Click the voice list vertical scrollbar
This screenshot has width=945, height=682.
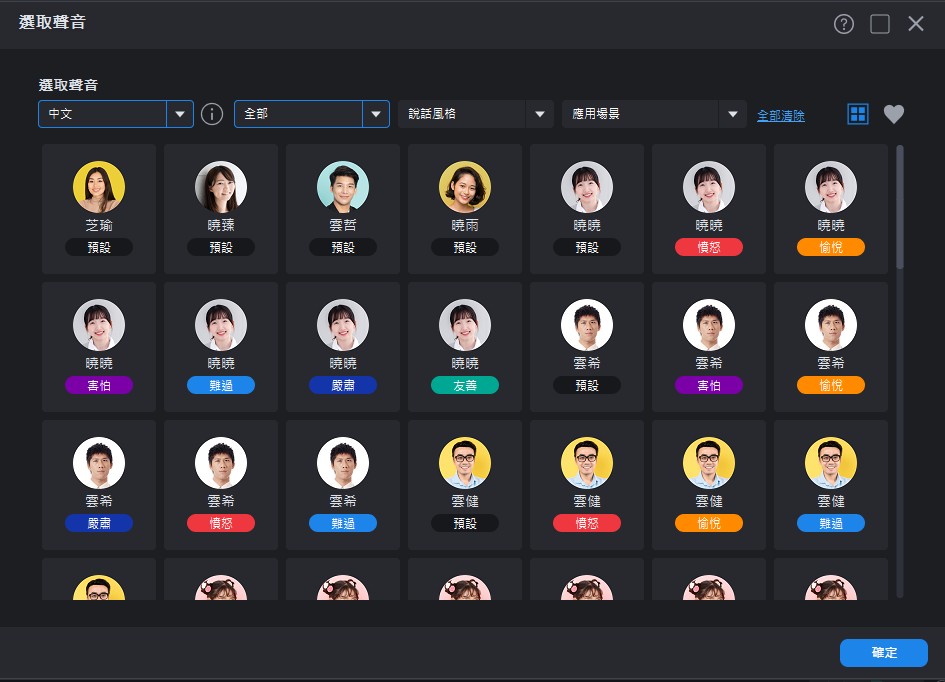pos(900,207)
